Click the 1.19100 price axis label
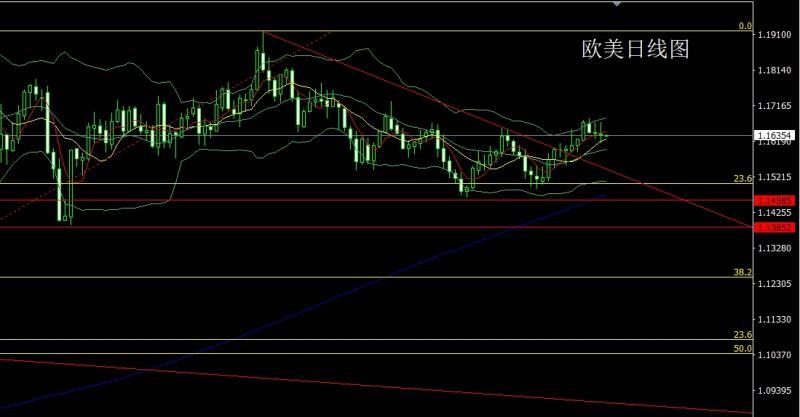 click(776, 35)
